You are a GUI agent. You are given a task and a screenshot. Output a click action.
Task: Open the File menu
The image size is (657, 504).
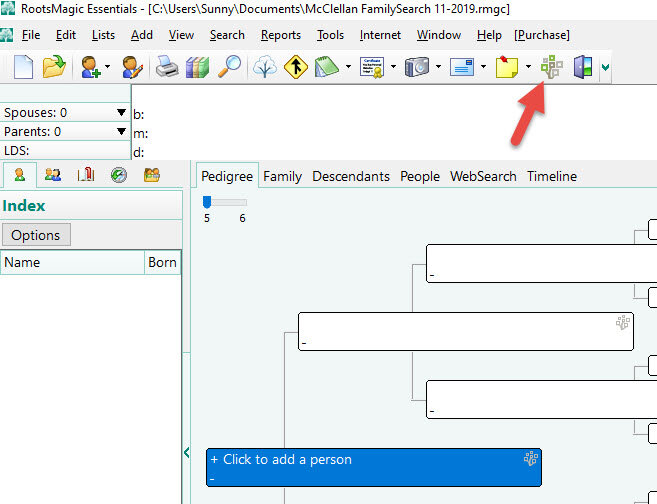point(31,35)
